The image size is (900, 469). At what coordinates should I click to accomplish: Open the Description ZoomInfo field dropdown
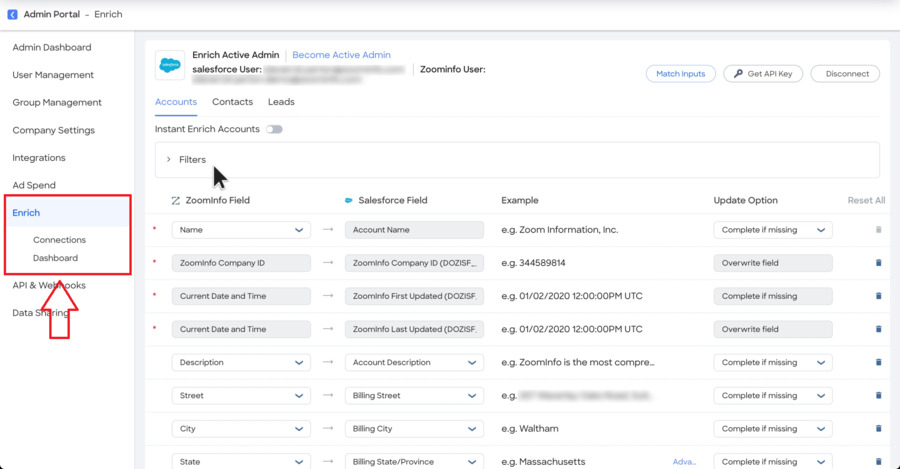click(x=241, y=362)
